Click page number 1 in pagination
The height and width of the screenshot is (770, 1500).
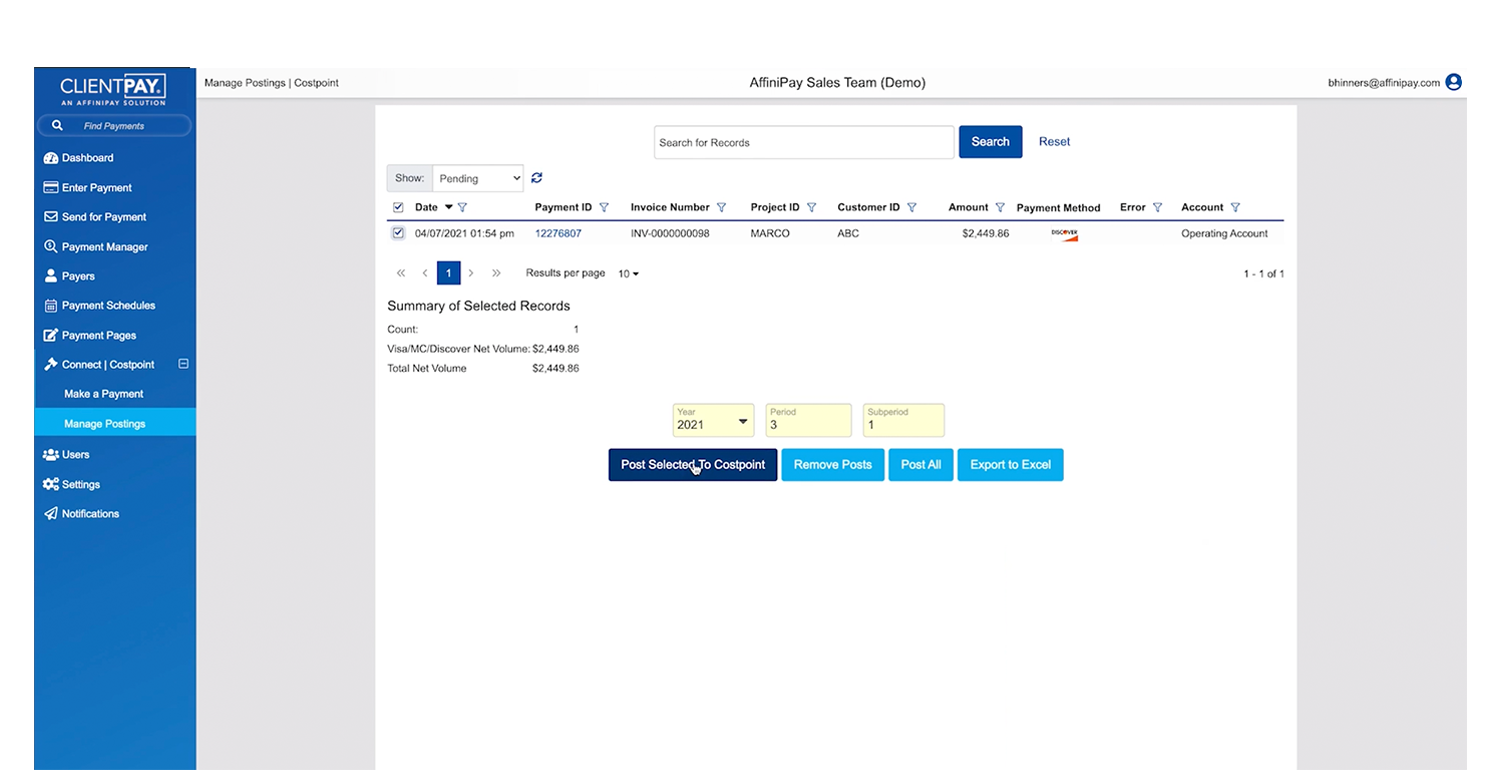pos(449,273)
